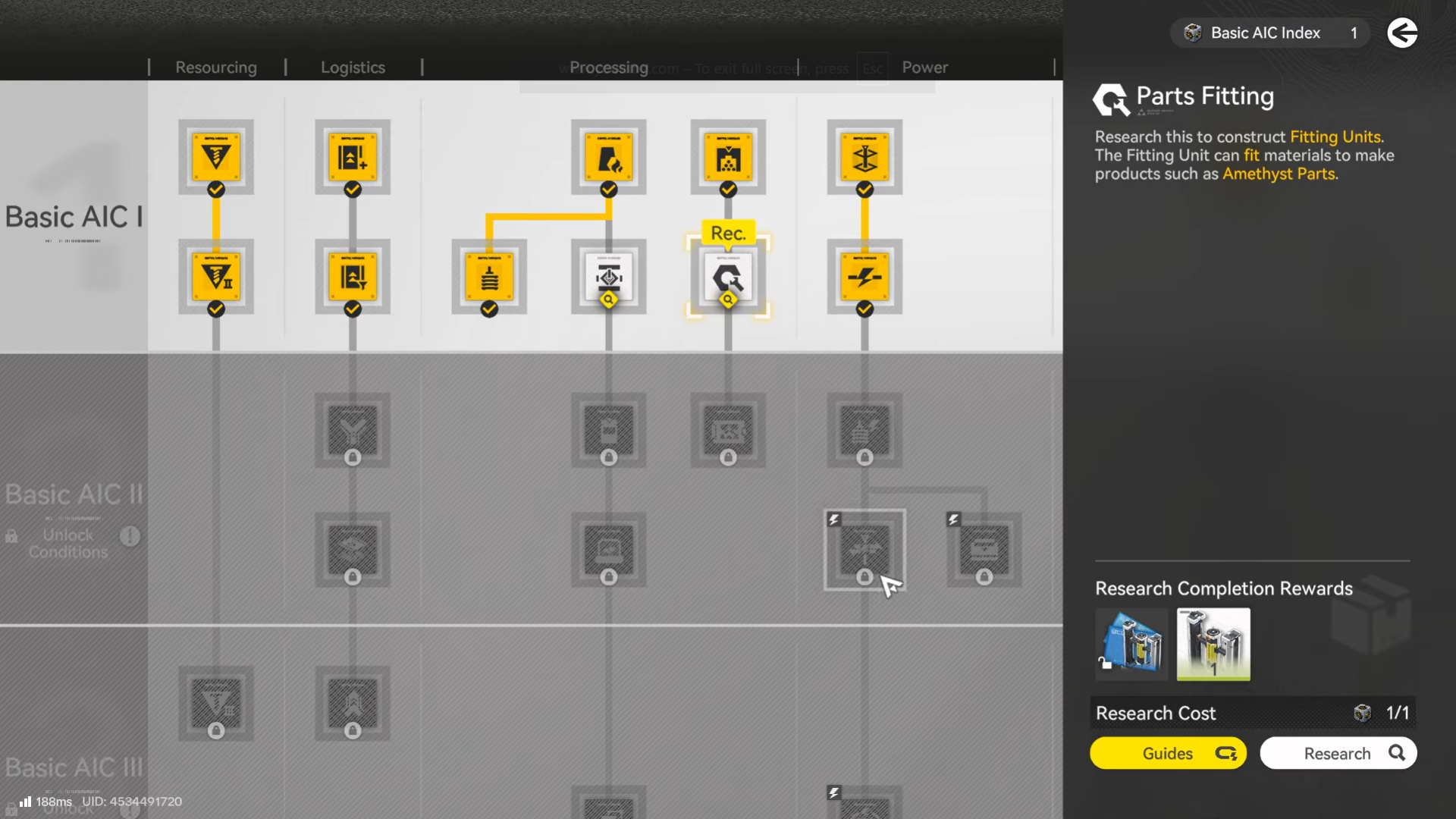The width and height of the screenshot is (1456, 819).
Task: Click the Basic AIC II unlock conditions info icon
Action: [x=130, y=536]
